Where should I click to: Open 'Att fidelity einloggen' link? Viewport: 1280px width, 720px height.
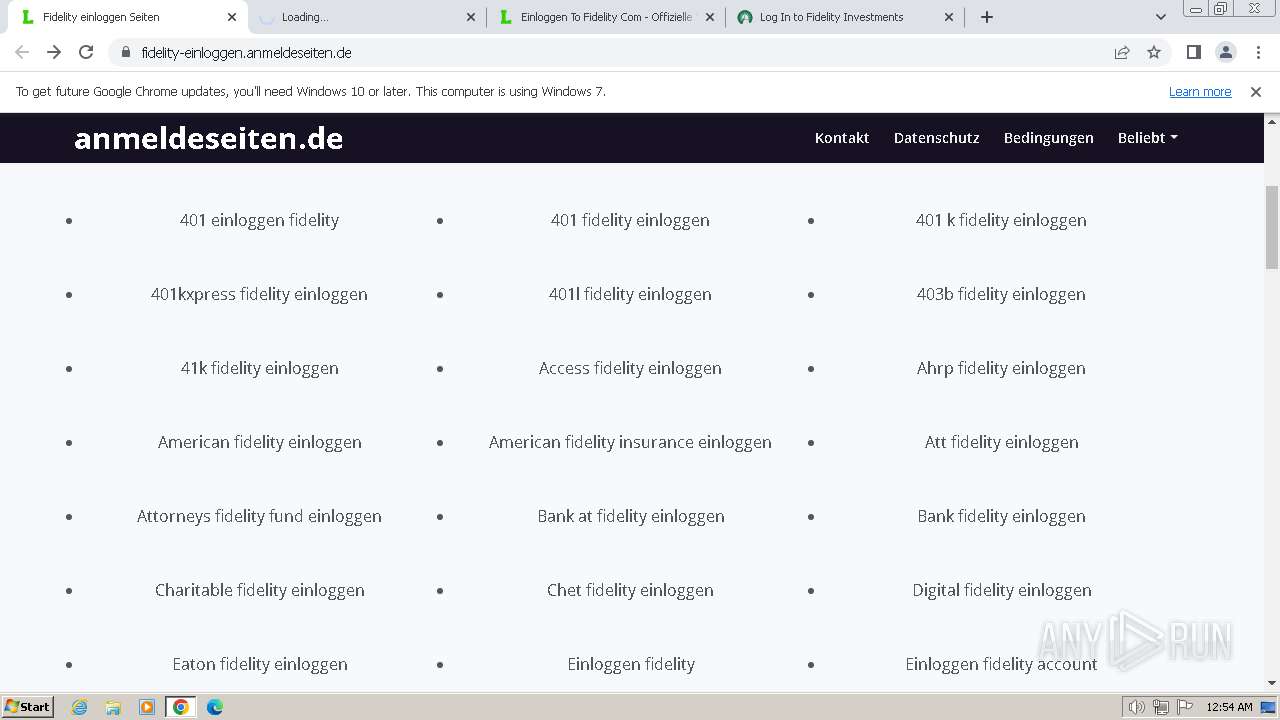[x=1001, y=442]
